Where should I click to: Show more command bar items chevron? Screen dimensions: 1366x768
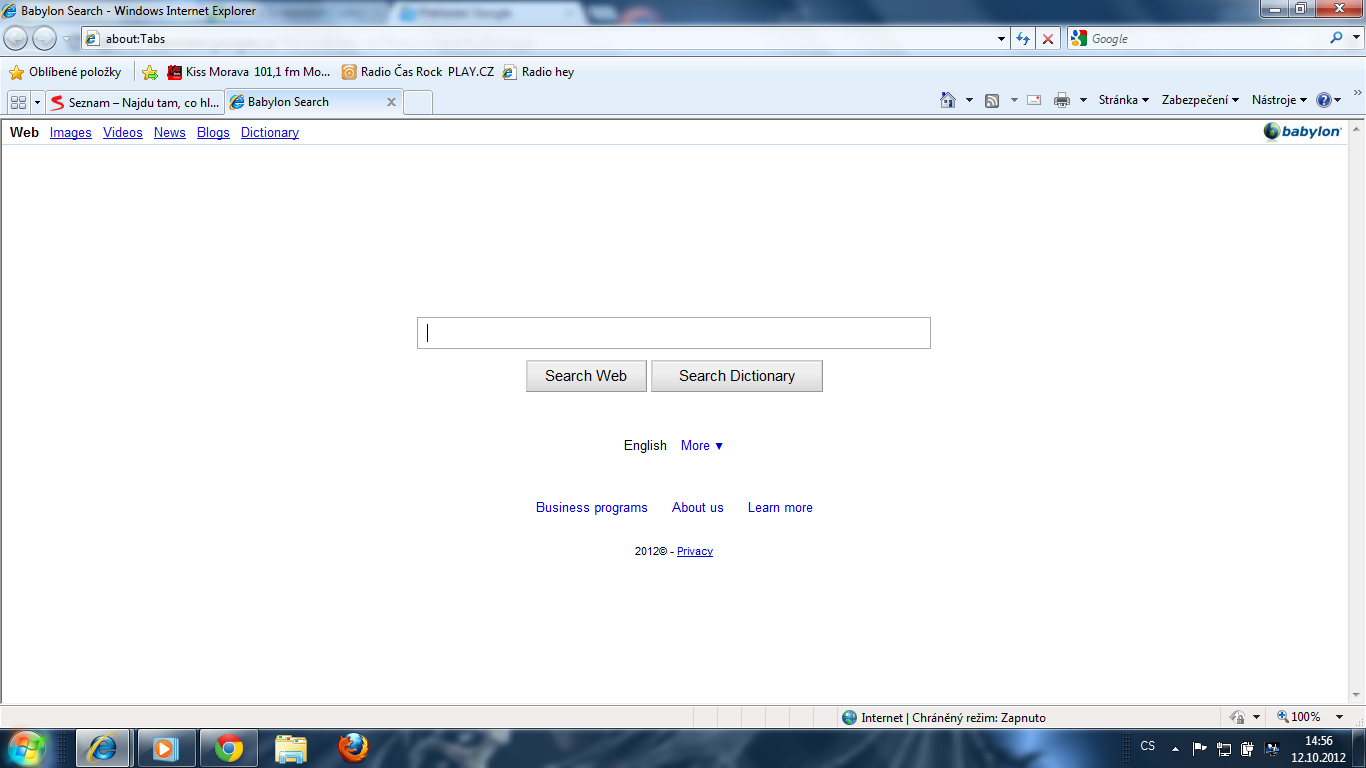(x=1357, y=92)
